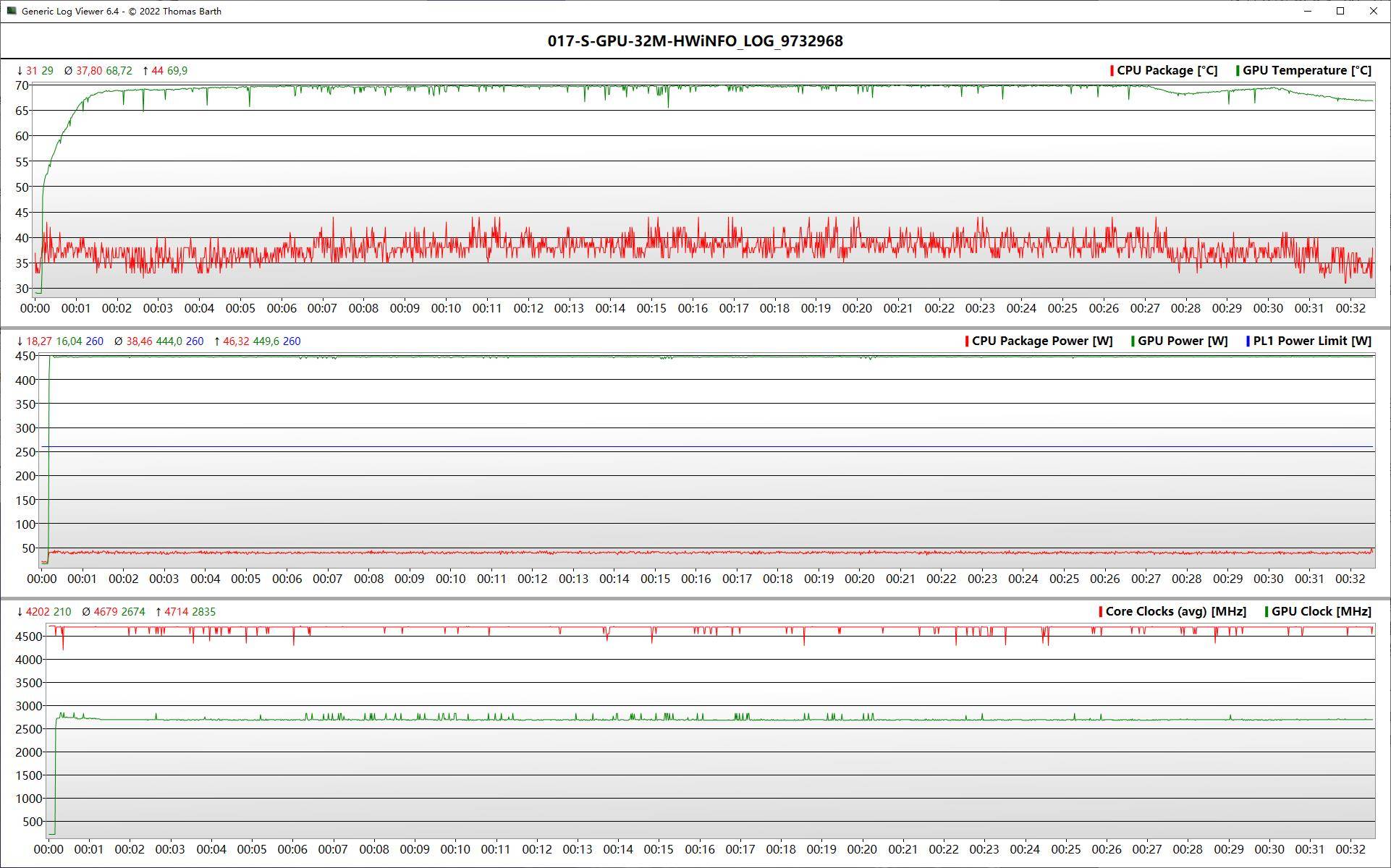
Task: Minimize the Generic Log Viewer window
Action: click(x=1308, y=11)
